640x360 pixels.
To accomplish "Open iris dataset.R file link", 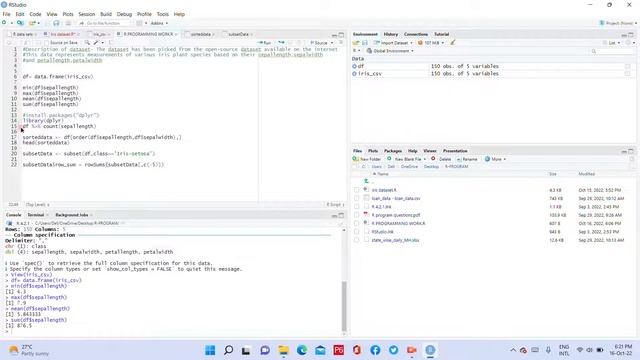I will coord(384,190).
